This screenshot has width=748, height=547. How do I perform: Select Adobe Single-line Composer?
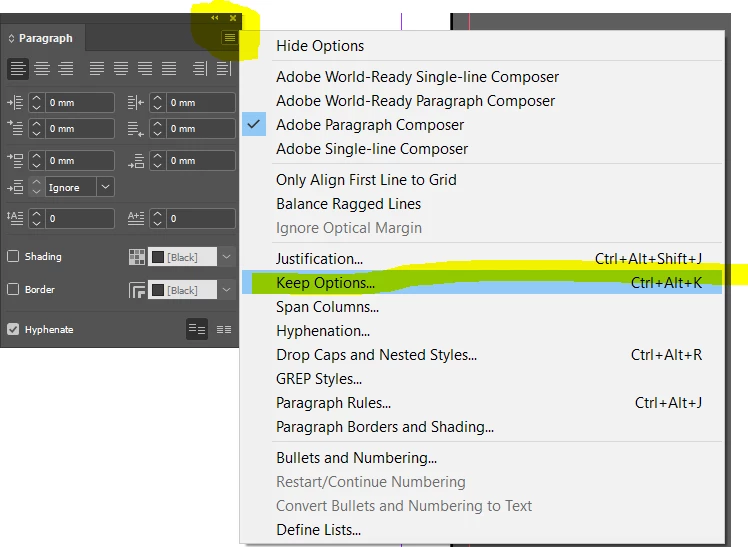click(x=372, y=149)
